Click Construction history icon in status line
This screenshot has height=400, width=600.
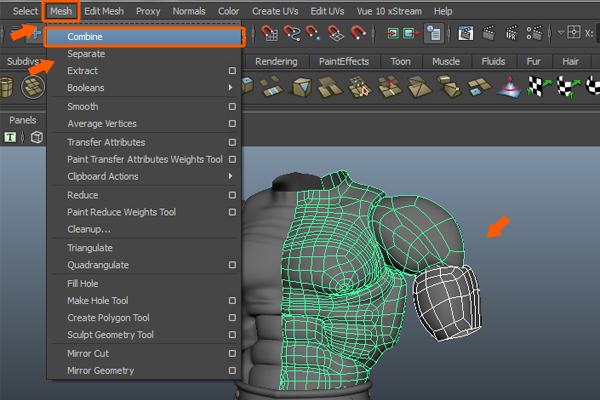click(433, 33)
